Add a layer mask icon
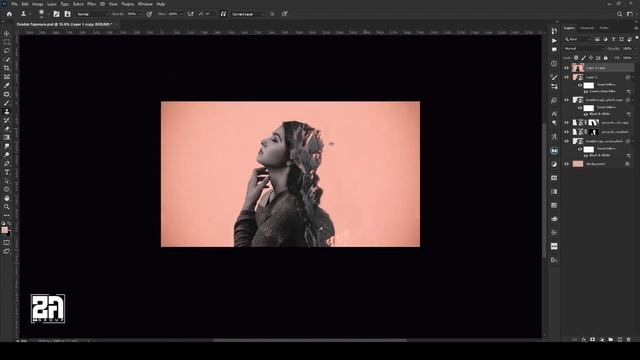The width and height of the screenshot is (640, 360). pyautogui.click(x=592, y=340)
